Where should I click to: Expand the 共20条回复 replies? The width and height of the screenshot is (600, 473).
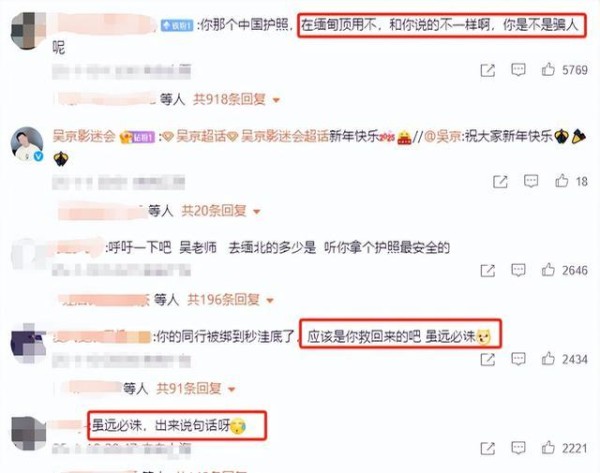coord(221,210)
